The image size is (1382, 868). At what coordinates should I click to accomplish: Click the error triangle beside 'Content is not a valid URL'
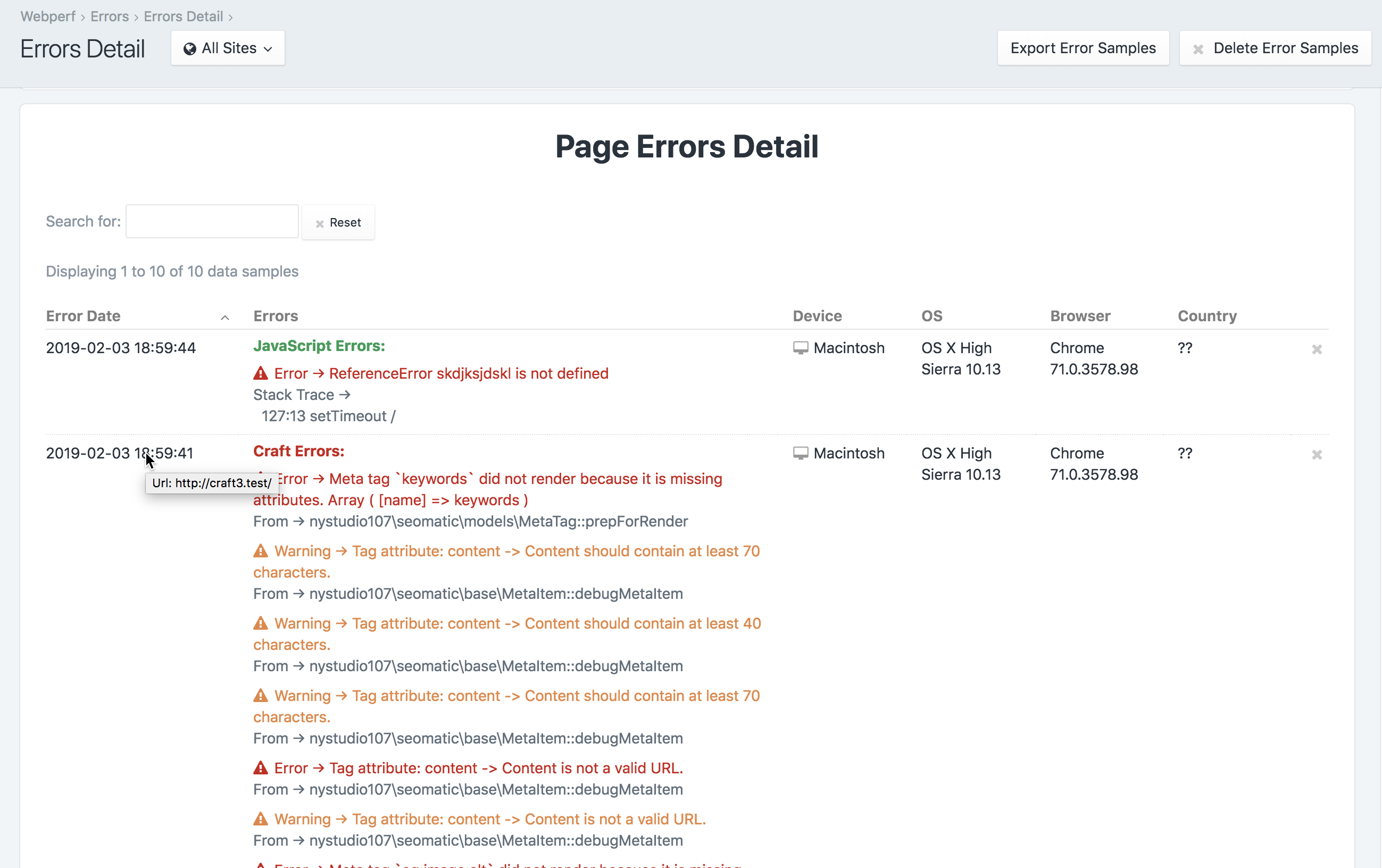pyautogui.click(x=261, y=768)
